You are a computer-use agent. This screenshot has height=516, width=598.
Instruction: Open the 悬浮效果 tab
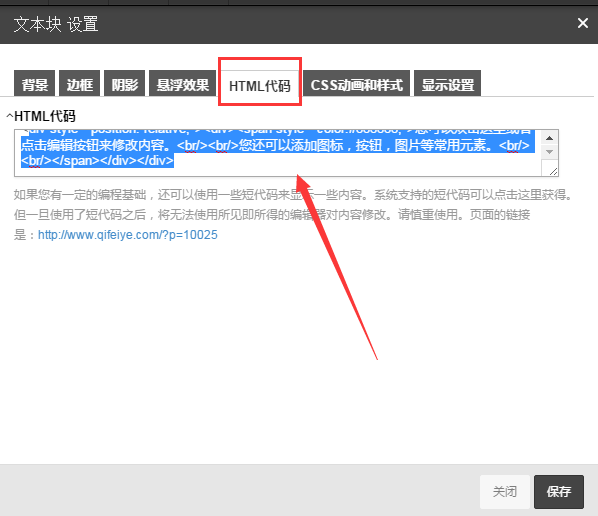(x=183, y=83)
